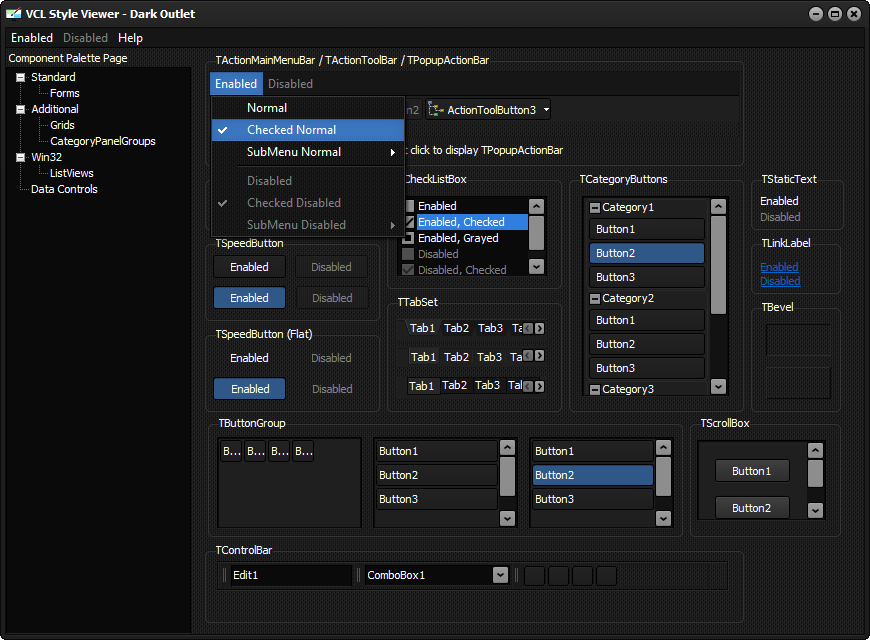Click TScrollBox scroll down arrow
The image size is (870, 640).
pyautogui.click(x=815, y=510)
